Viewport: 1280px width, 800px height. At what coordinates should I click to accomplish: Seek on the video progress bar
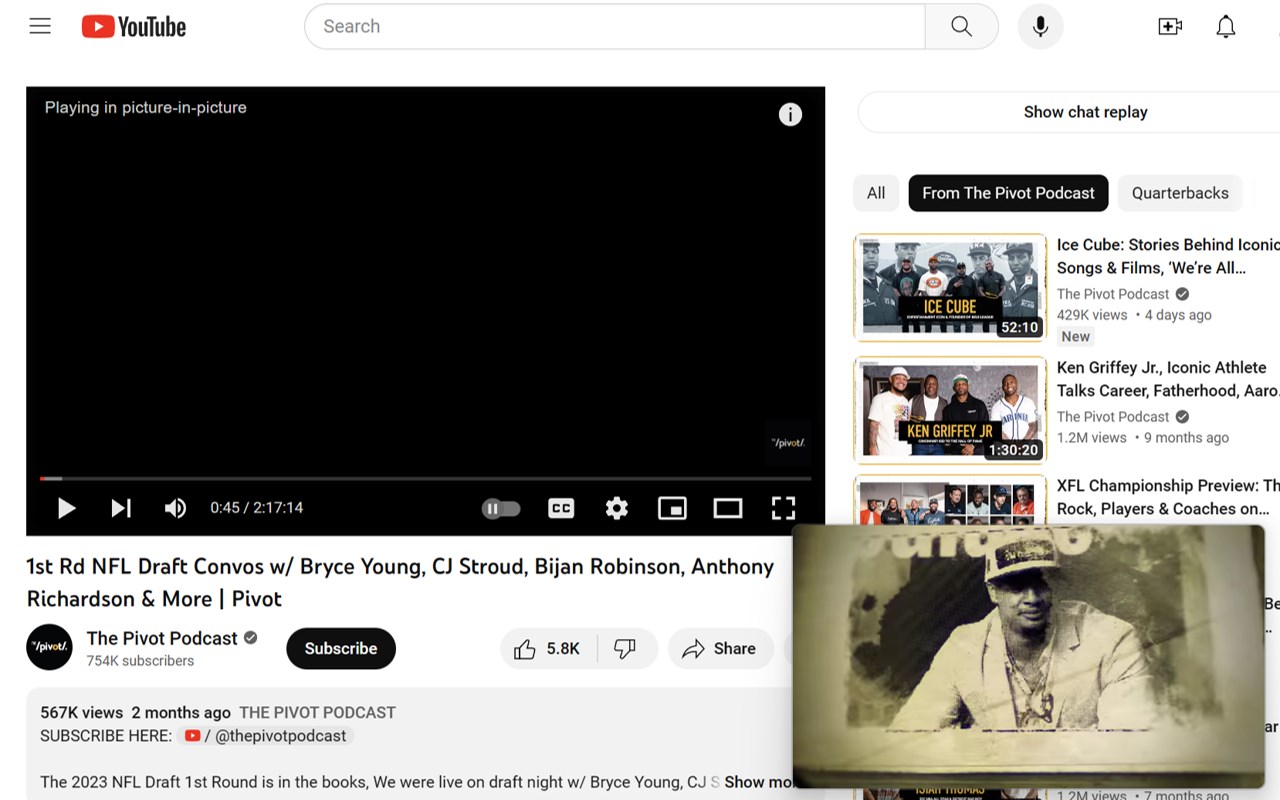point(425,479)
